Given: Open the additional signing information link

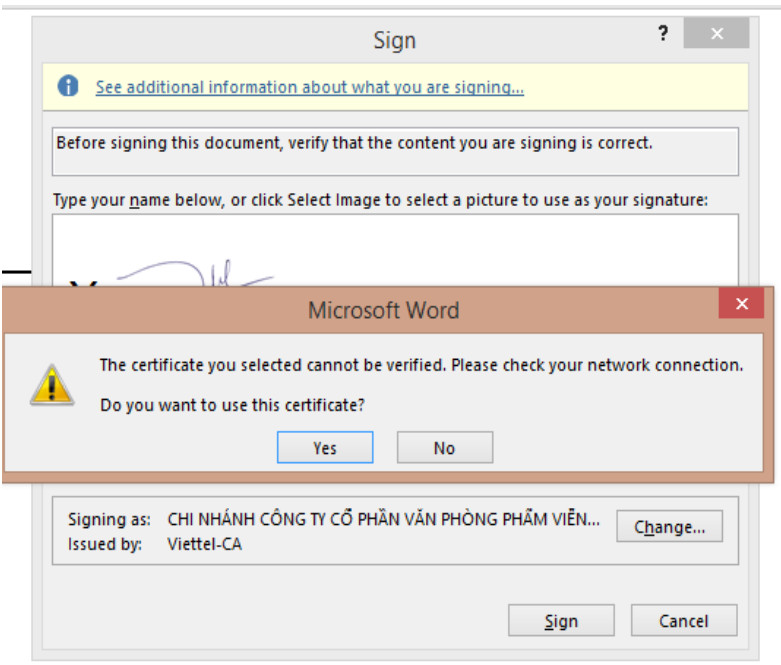Looking at the screenshot, I should click(x=309, y=87).
